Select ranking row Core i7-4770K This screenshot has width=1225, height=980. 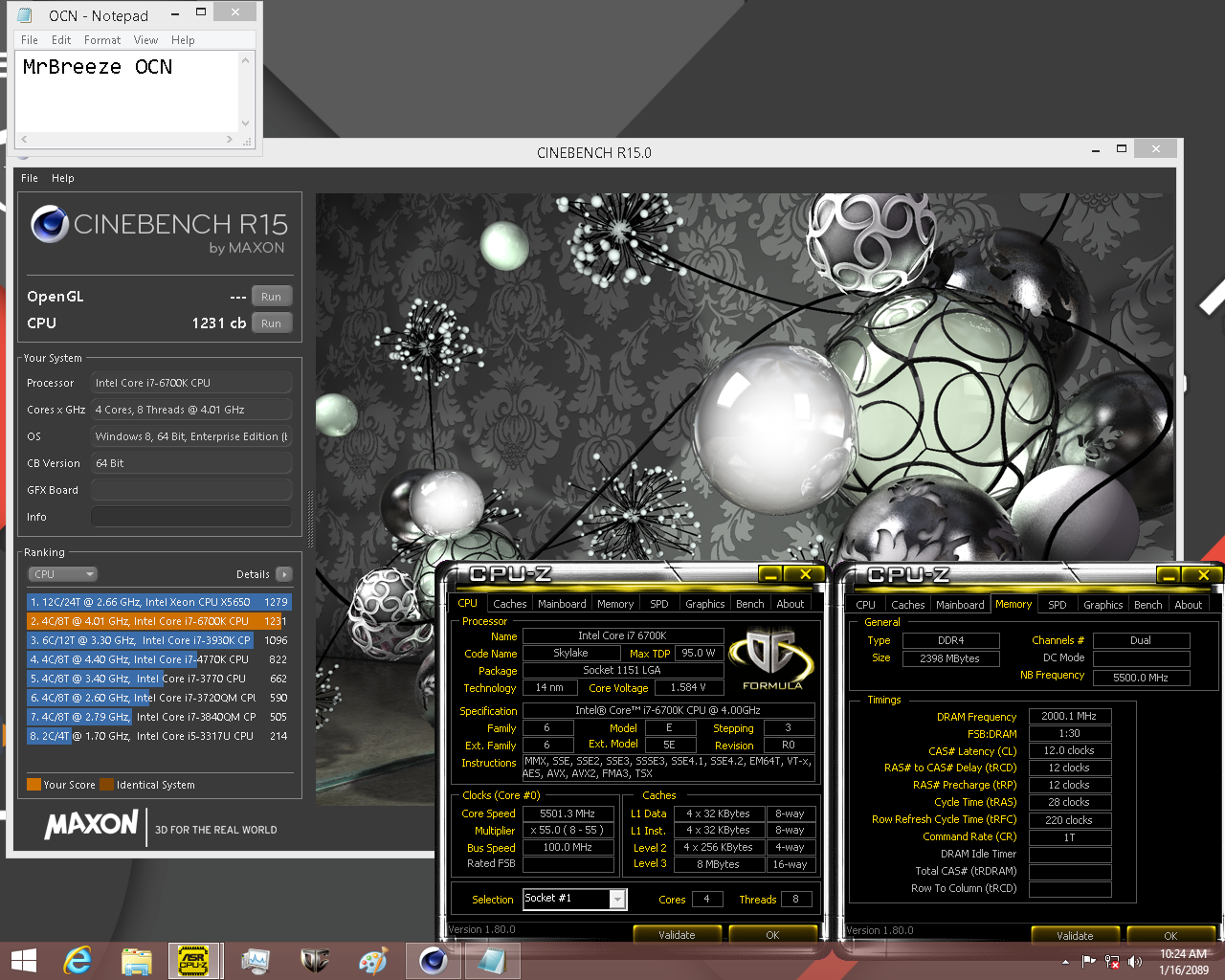point(159,659)
